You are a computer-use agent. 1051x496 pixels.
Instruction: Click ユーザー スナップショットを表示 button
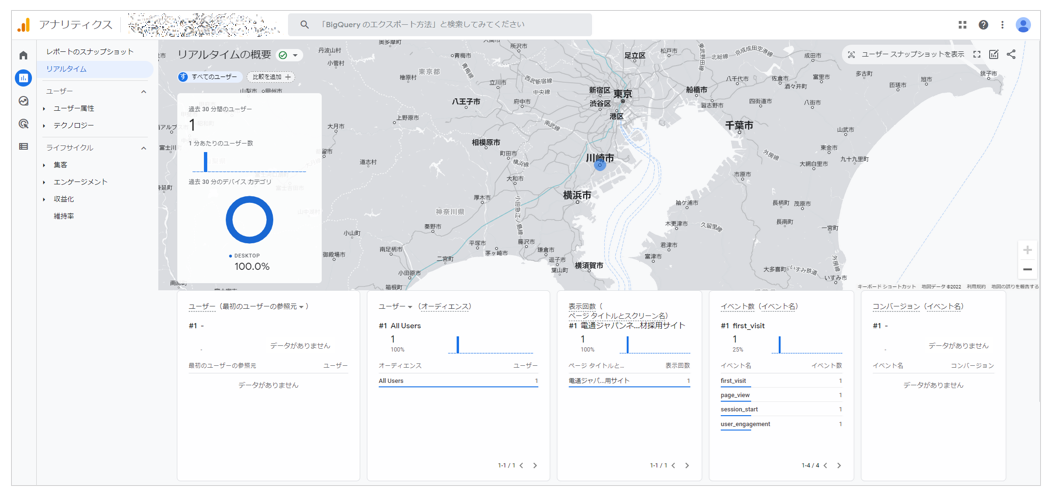(905, 55)
